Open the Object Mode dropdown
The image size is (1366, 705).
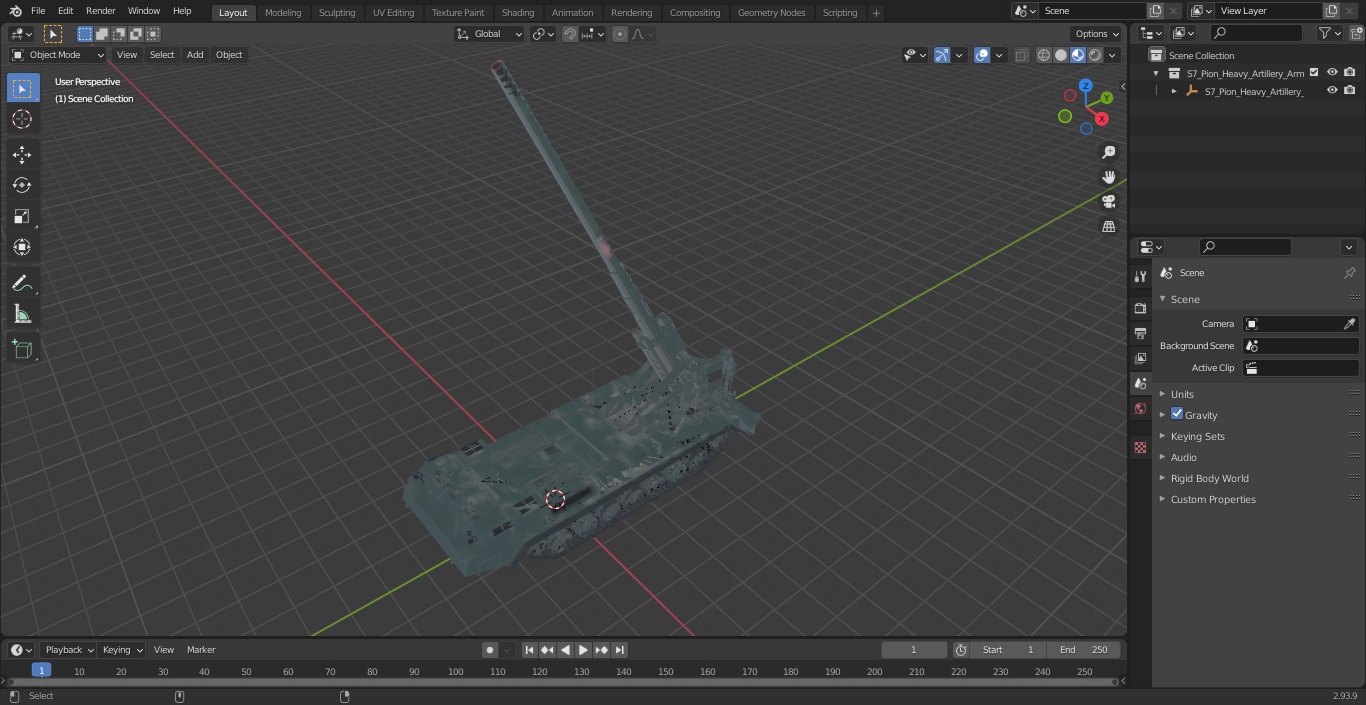pos(58,55)
